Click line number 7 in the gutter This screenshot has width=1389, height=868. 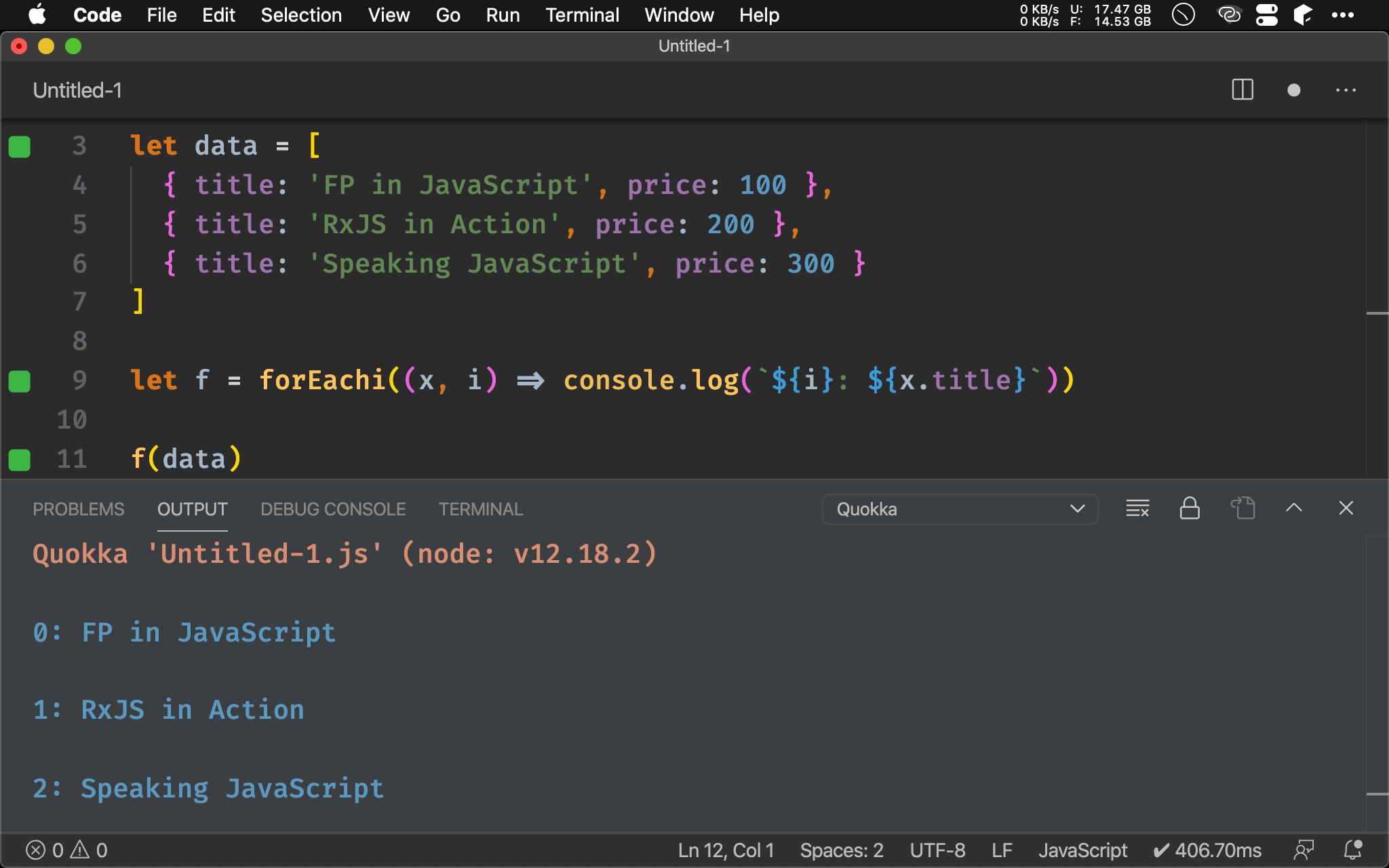79,301
